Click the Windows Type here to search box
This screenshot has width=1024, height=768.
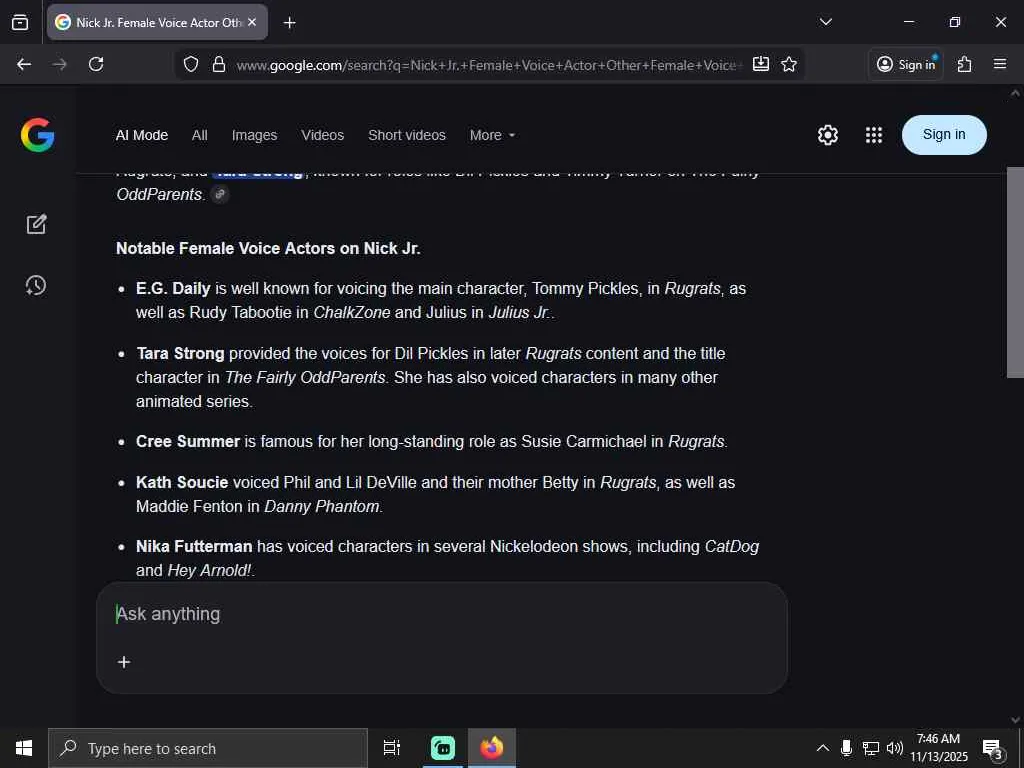tap(208, 748)
